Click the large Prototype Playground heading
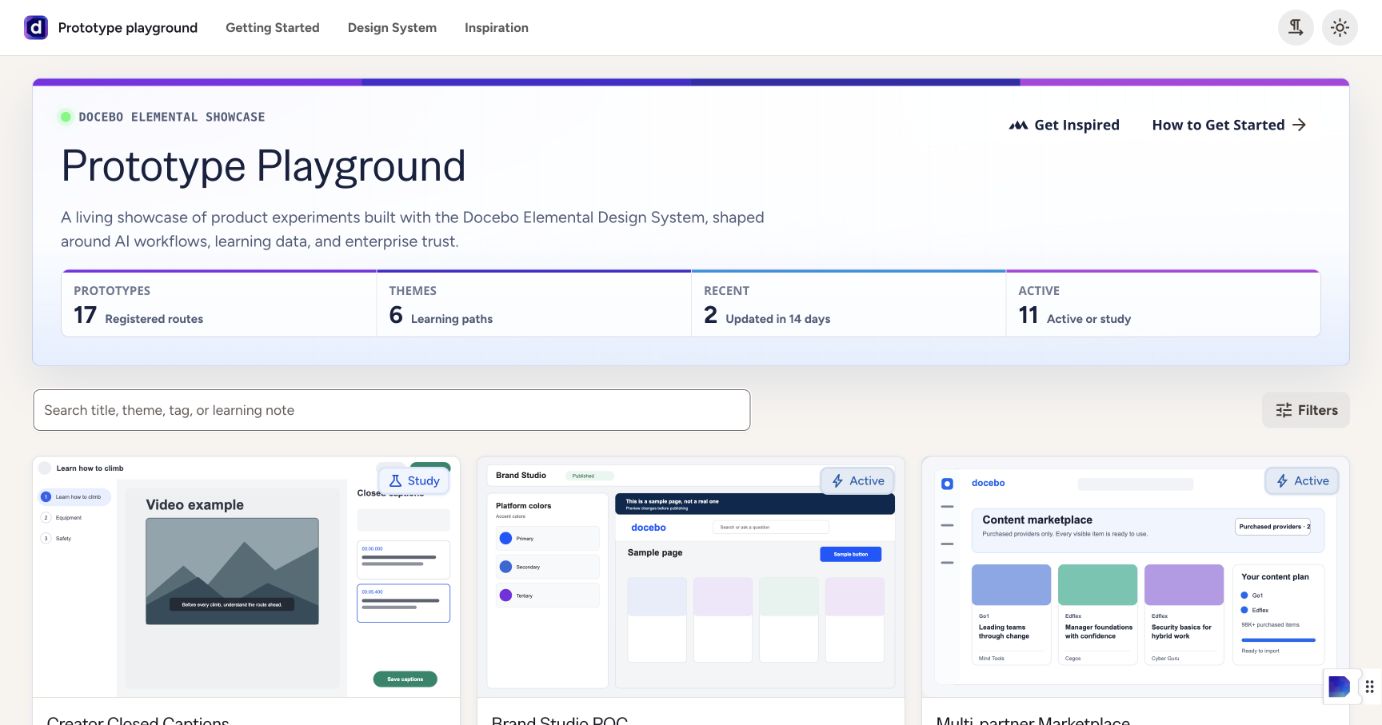Screen dimensions: 1382x725 point(263,166)
